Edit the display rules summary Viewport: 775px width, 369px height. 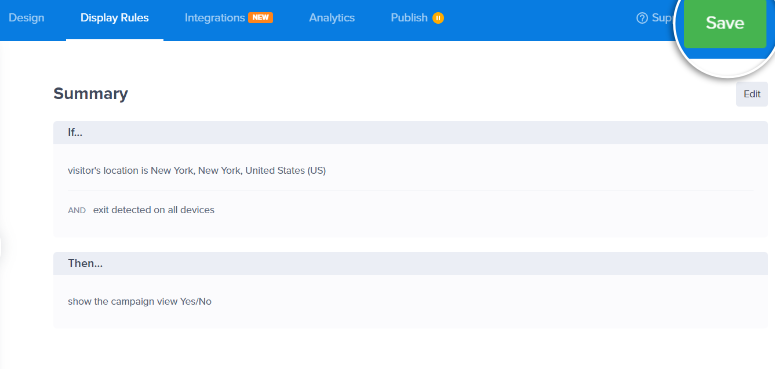pos(751,94)
